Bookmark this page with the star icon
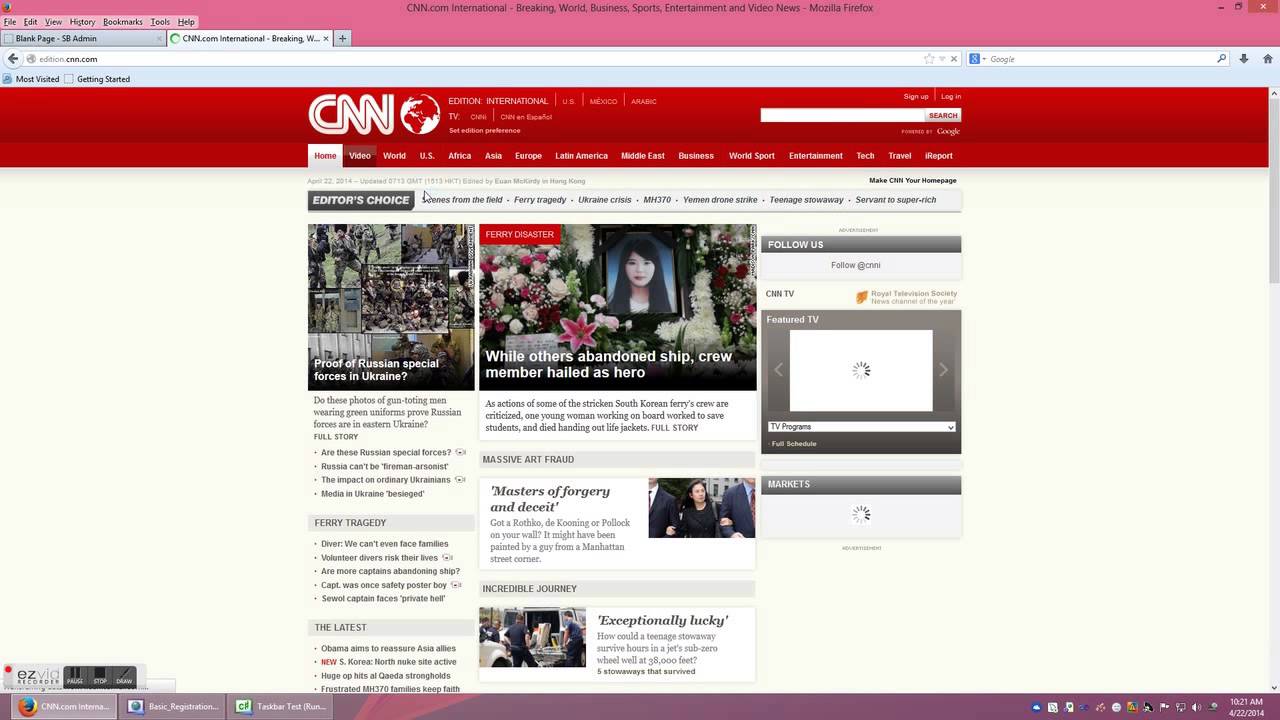 point(929,59)
